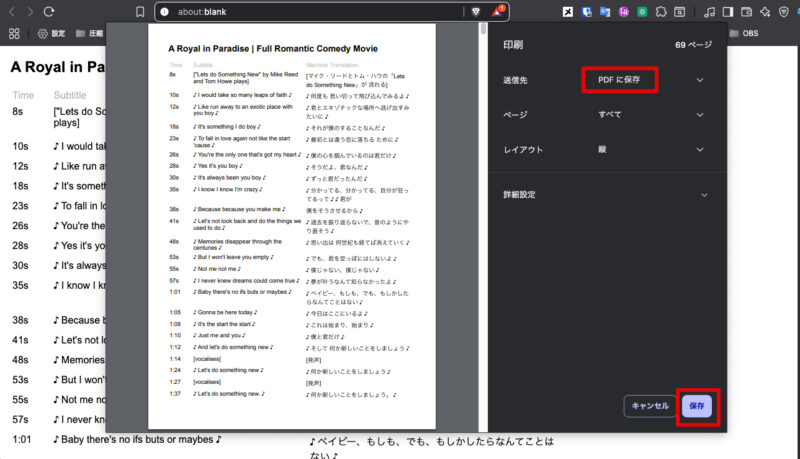The width and height of the screenshot is (800, 459).
Task: Open the green ChatGPT extension icon
Action: click(x=642, y=12)
